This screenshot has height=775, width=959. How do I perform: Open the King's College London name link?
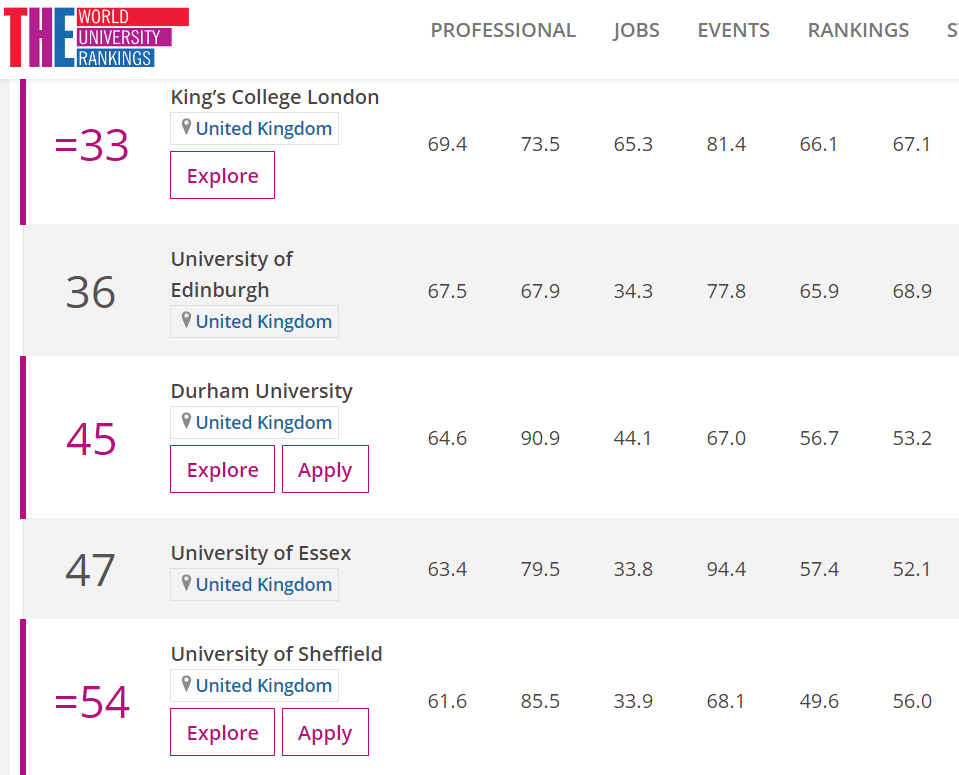[275, 97]
